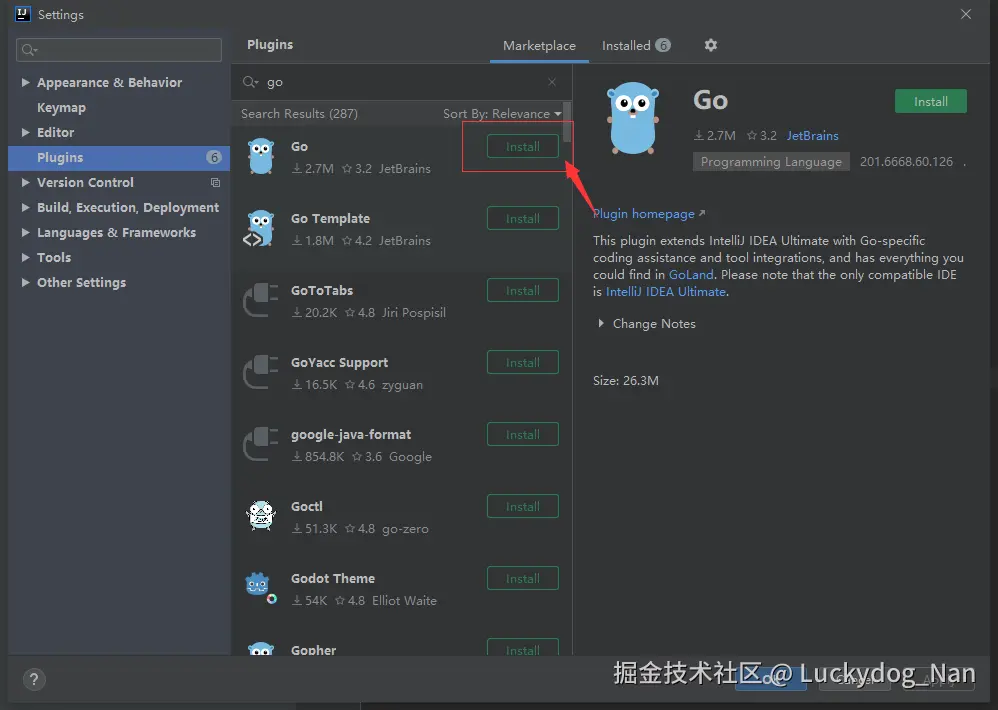Select the 'Go Template' plugin name
This screenshot has height=710, width=998.
pyautogui.click(x=330, y=218)
